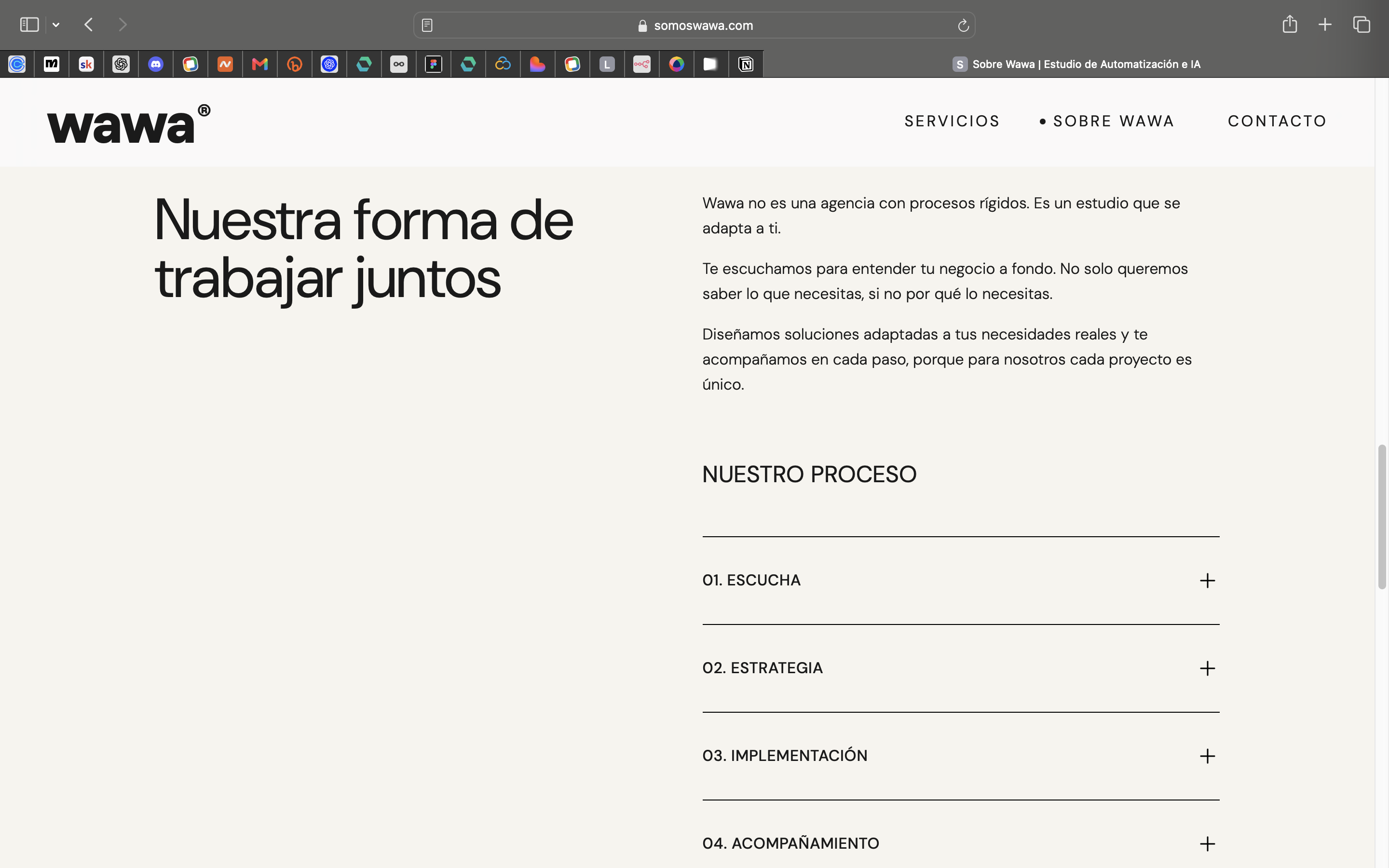This screenshot has width=1389, height=868.
Task: Go back to the previous page
Action: [x=88, y=25]
